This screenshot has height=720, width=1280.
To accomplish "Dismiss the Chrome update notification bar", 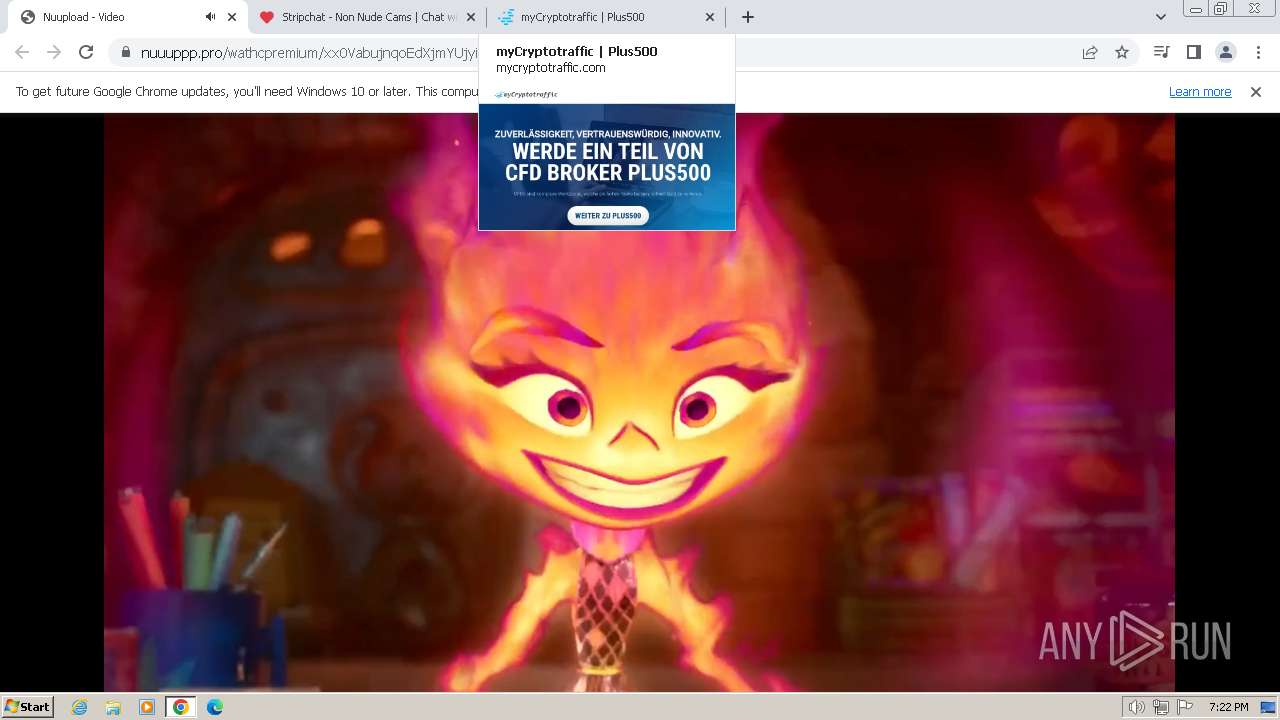I will [x=1256, y=92].
